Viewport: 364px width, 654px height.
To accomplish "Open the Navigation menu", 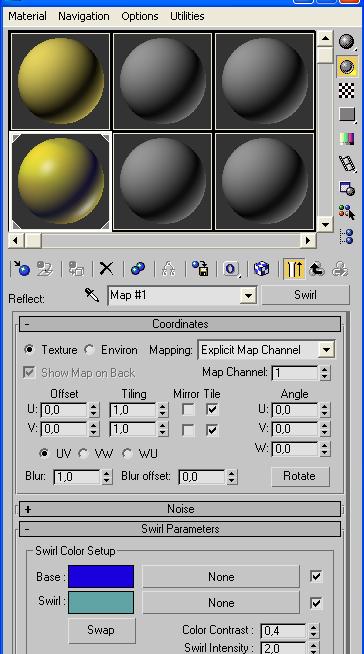I will [x=84, y=16].
